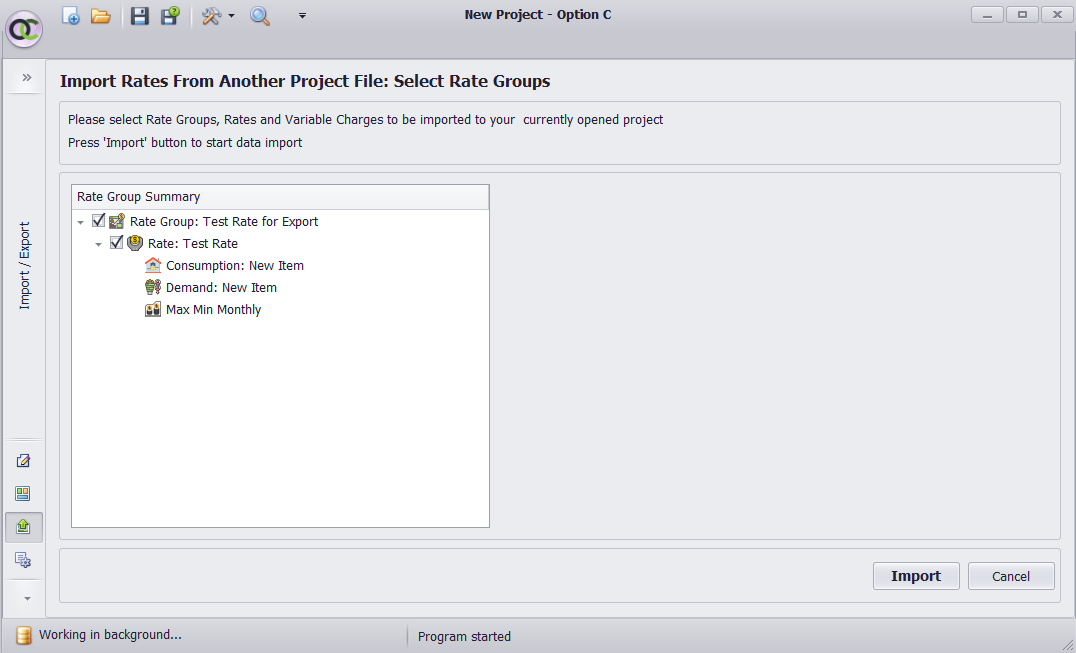Open a project with the folder icon
This screenshot has width=1076, height=653.
pos(101,15)
